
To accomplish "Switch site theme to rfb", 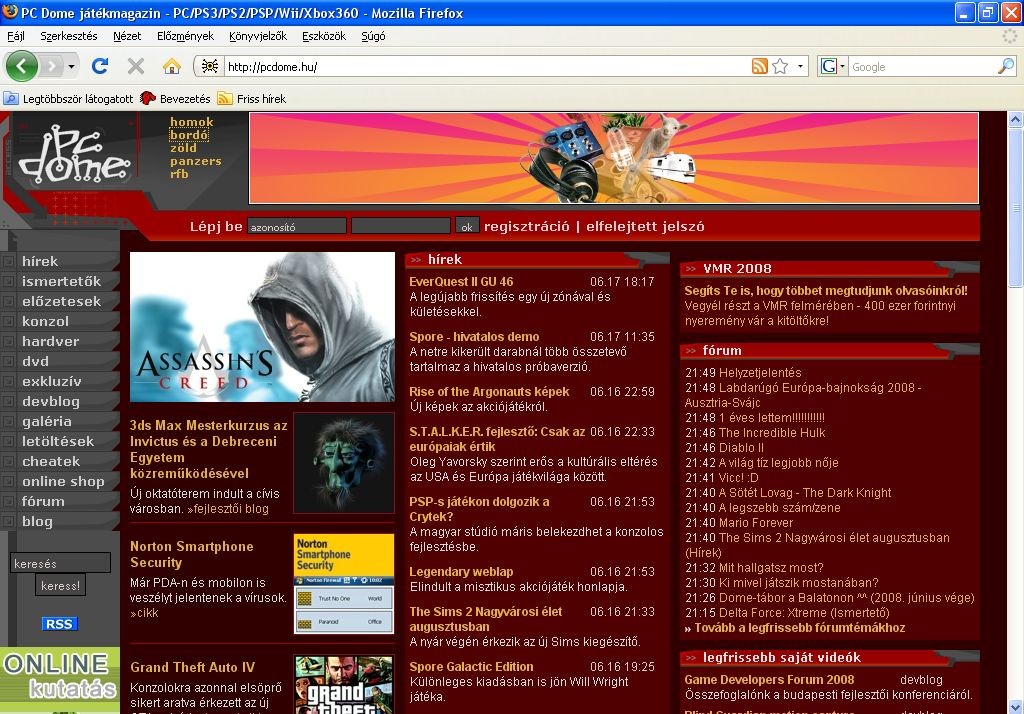I will pyautogui.click(x=179, y=174).
